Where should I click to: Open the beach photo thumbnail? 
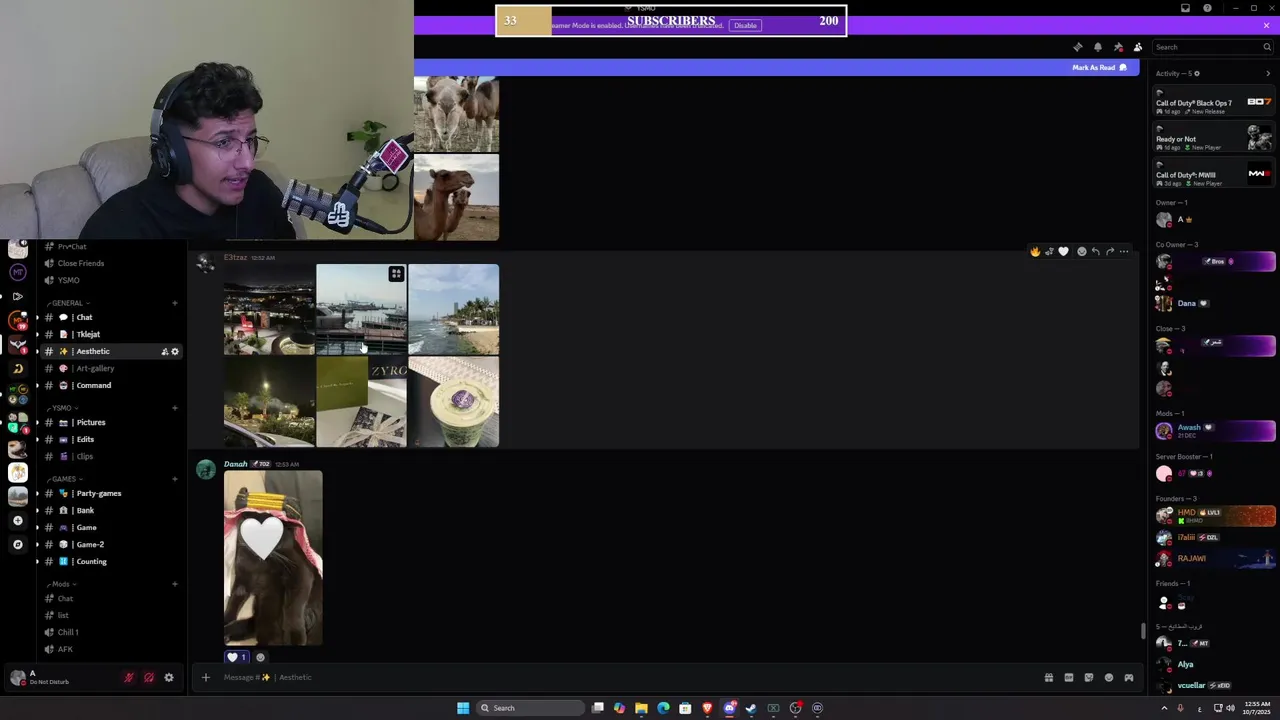coord(453,309)
